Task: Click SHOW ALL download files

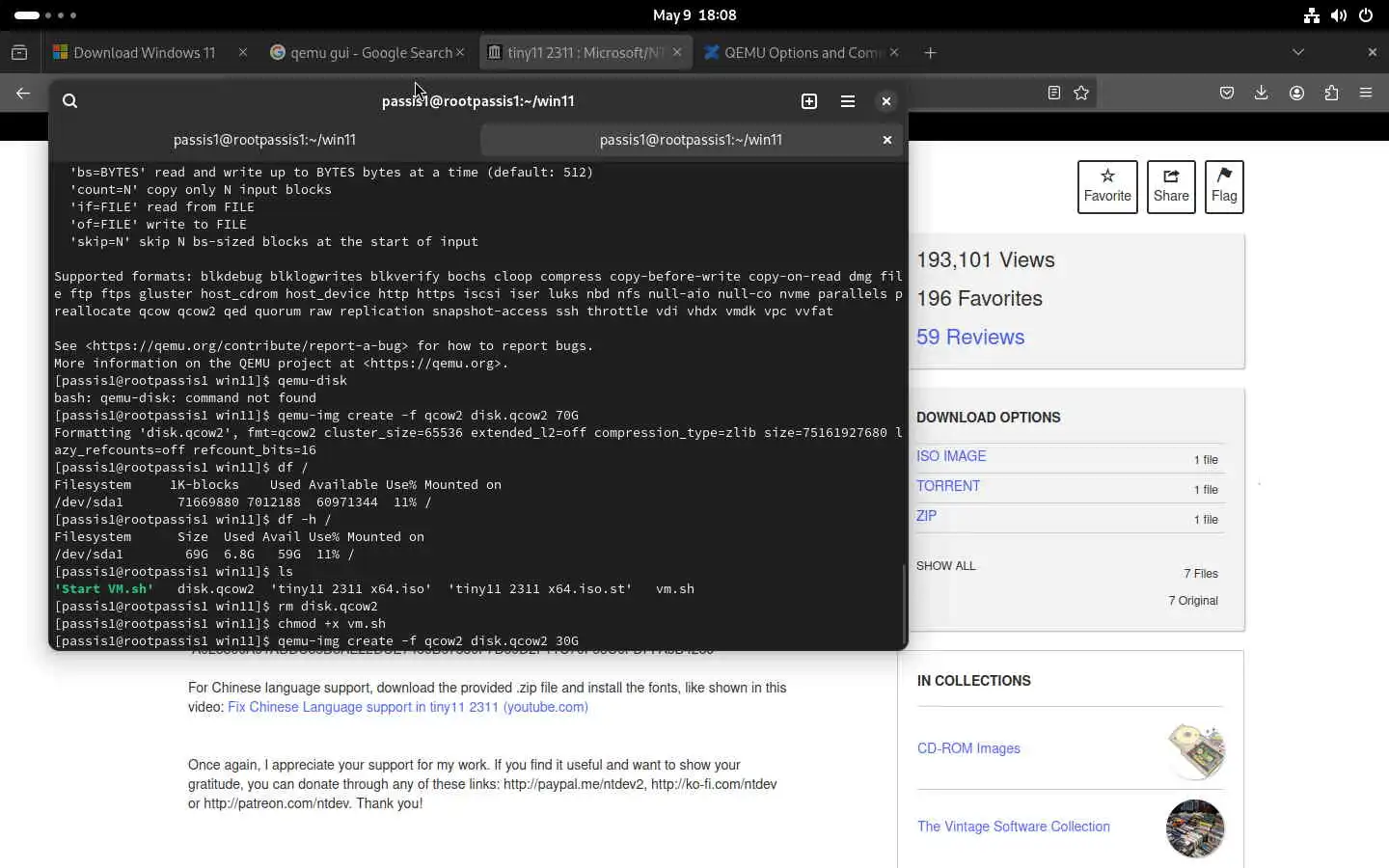Action: tap(946, 566)
